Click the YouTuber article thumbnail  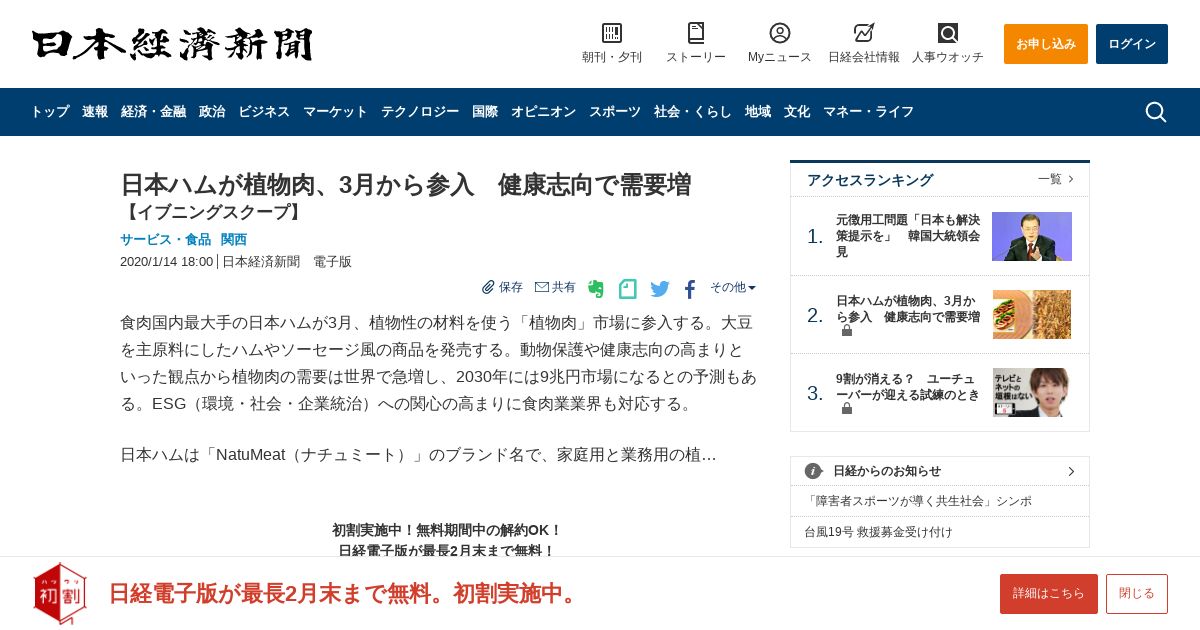1032,392
